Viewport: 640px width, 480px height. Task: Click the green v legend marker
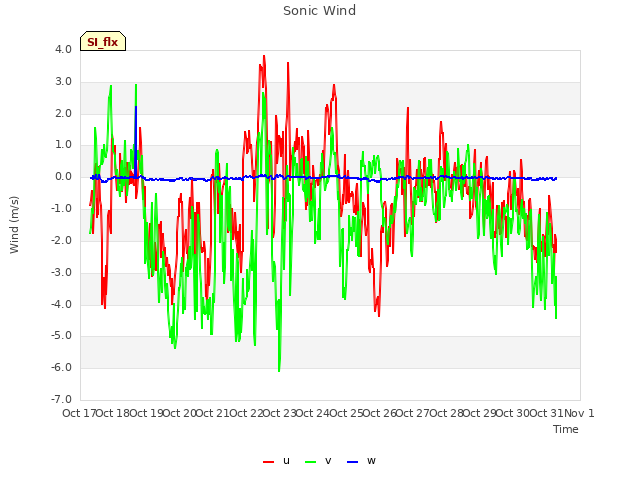[311, 462]
